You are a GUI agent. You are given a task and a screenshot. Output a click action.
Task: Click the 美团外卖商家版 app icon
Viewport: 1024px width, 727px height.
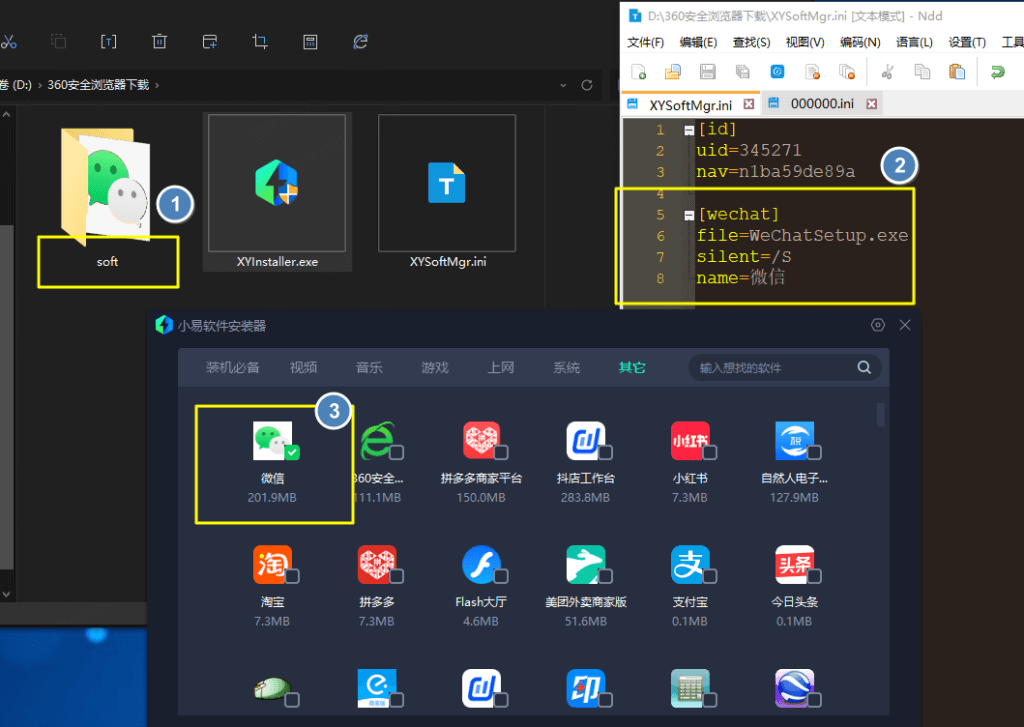click(x=585, y=564)
